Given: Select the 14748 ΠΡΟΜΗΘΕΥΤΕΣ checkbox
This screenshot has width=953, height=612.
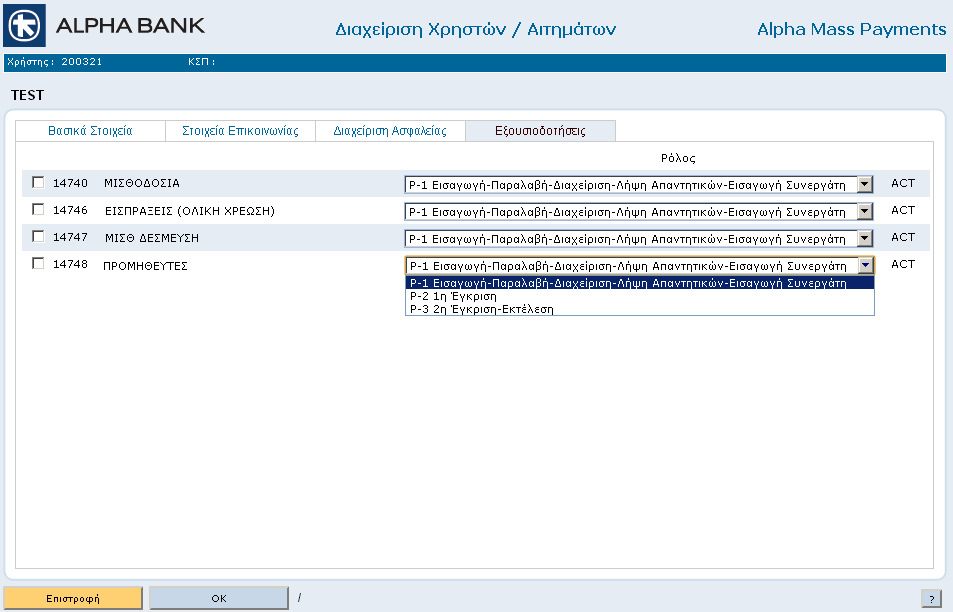Looking at the screenshot, I should tap(38, 263).
